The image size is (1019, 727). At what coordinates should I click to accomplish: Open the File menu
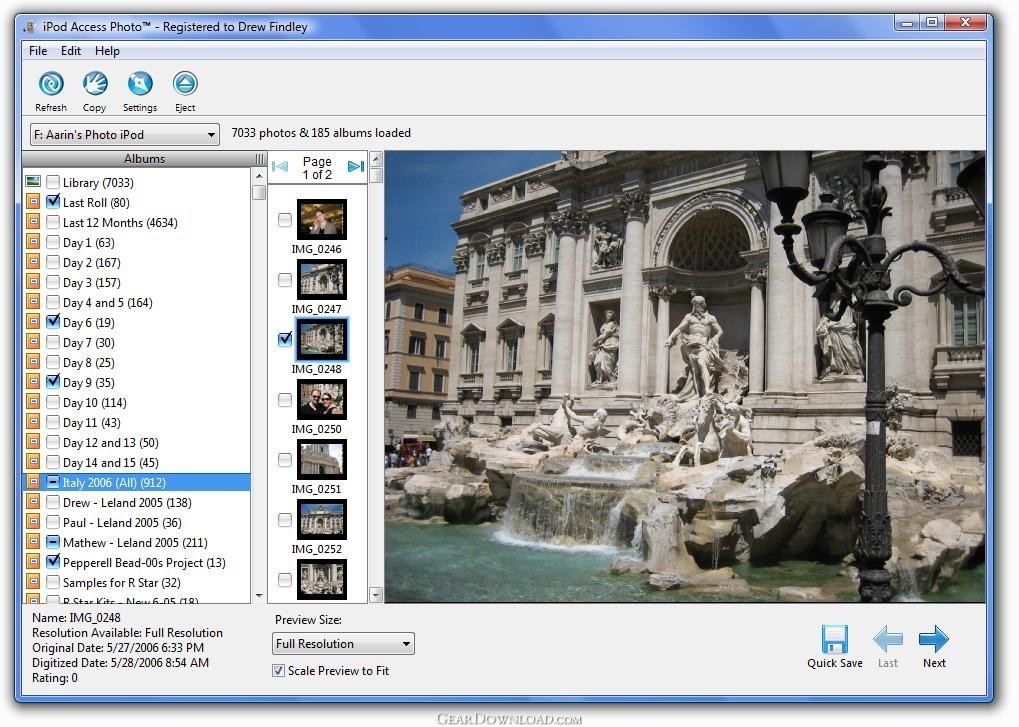click(x=38, y=51)
